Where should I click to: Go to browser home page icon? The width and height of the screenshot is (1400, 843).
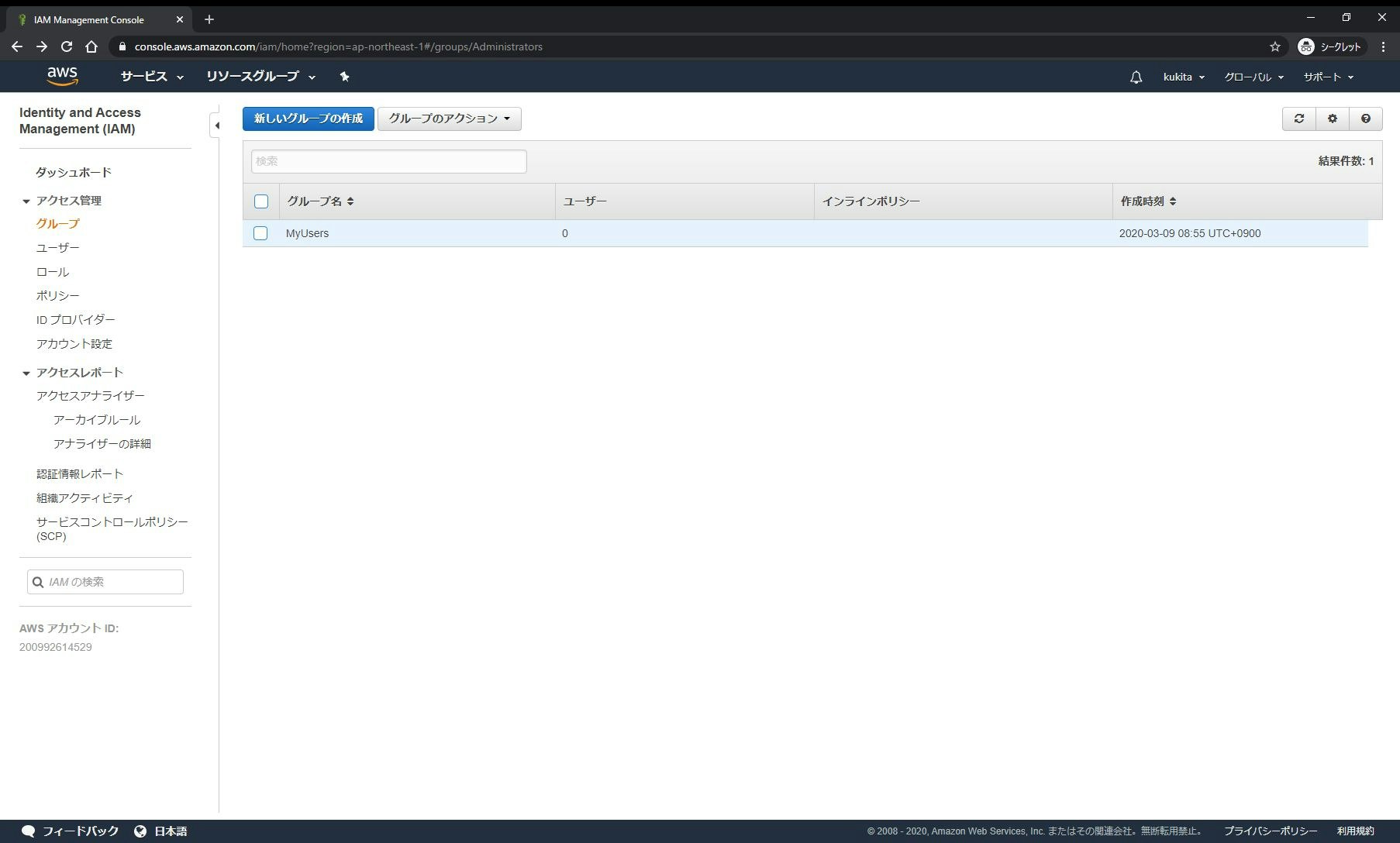click(91, 46)
